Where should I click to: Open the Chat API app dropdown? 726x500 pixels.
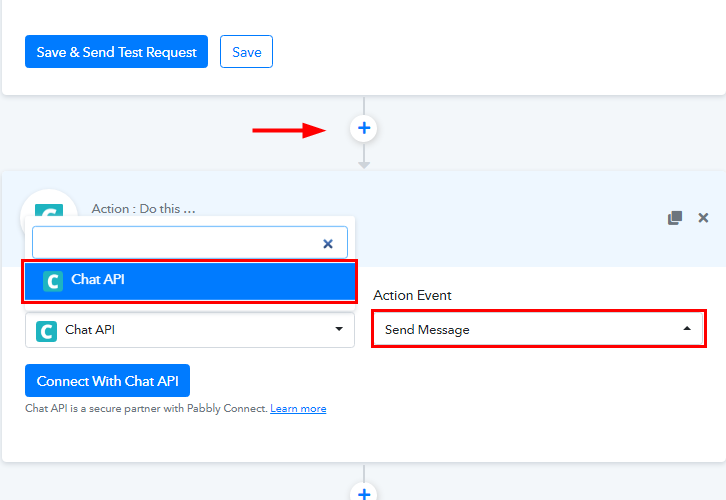pos(190,330)
